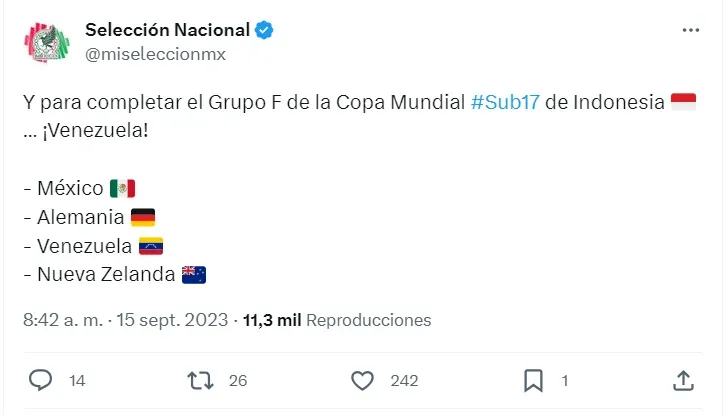Image resolution: width=726 pixels, height=415 pixels.
Task: Click the Indonesia flag emoji
Action: 683,102
